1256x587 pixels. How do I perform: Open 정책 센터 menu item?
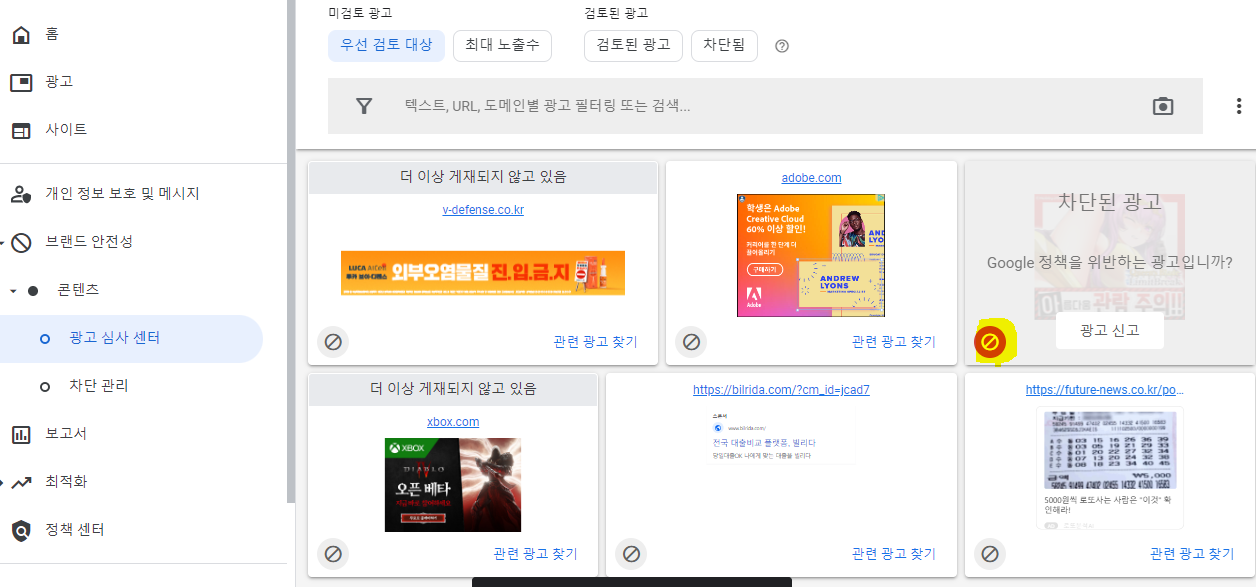(x=75, y=530)
